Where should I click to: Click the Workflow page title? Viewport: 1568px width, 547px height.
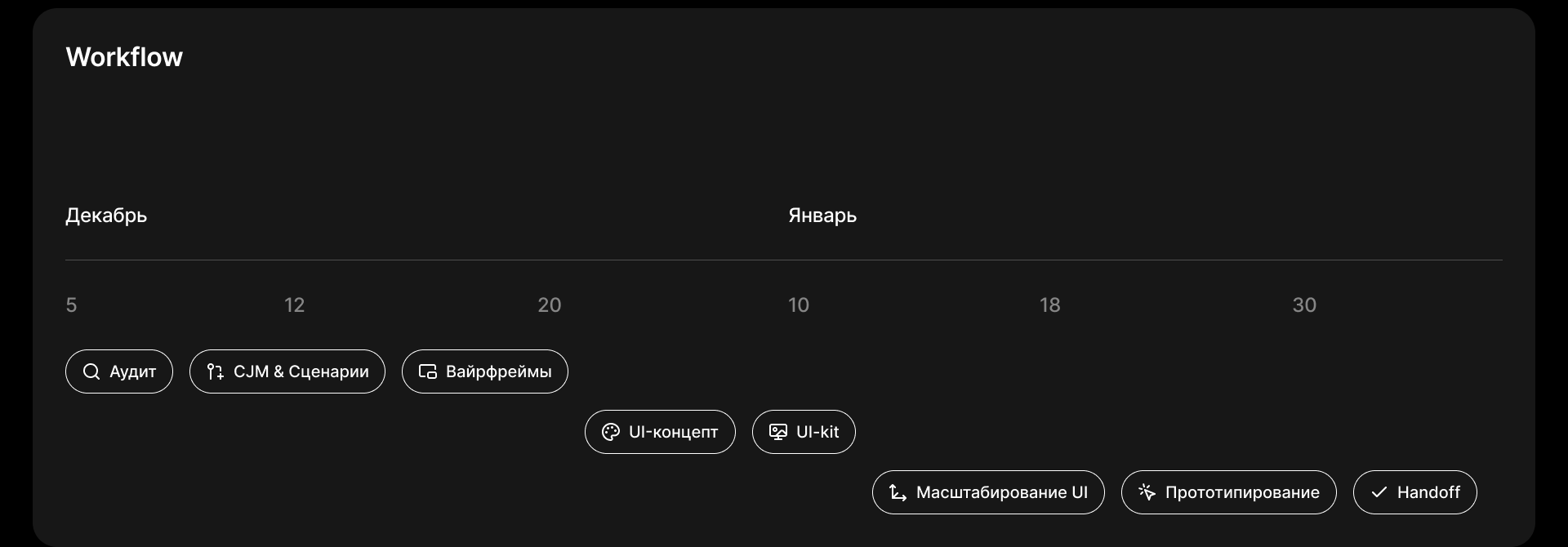pyautogui.click(x=124, y=56)
